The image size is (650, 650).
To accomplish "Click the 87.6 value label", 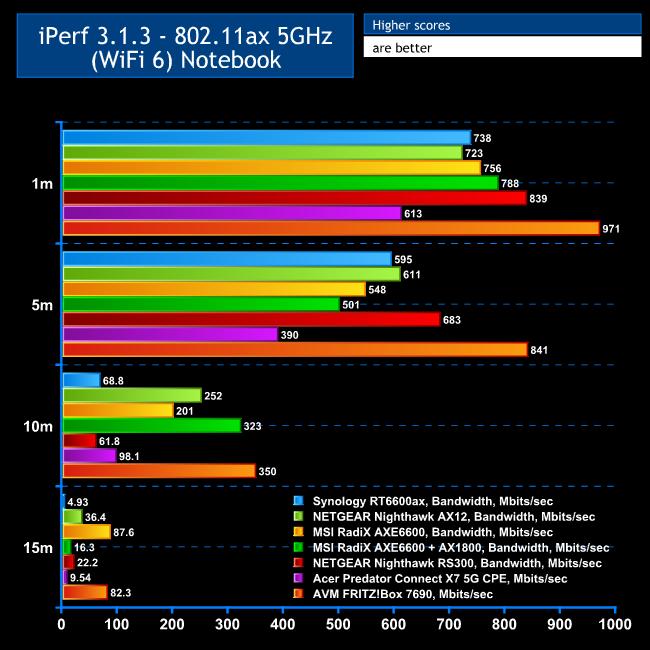I will point(123,532).
